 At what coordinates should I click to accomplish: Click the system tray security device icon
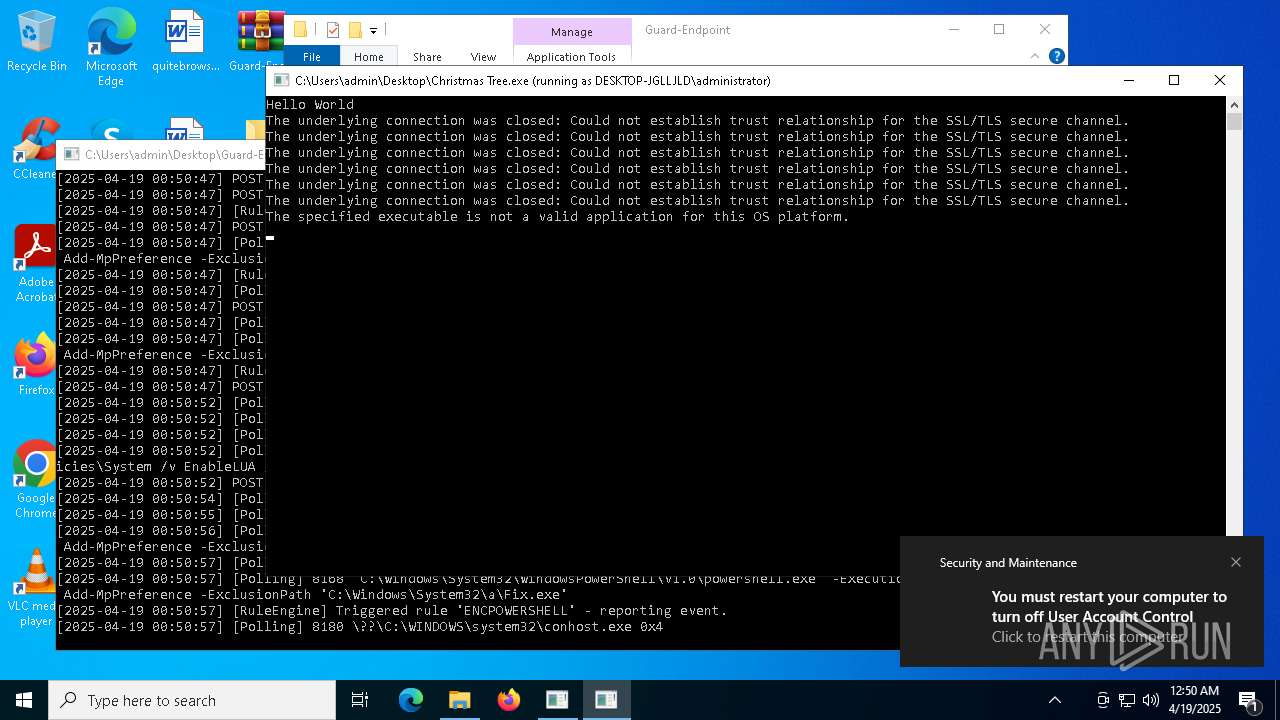(x=1103, y=700)
